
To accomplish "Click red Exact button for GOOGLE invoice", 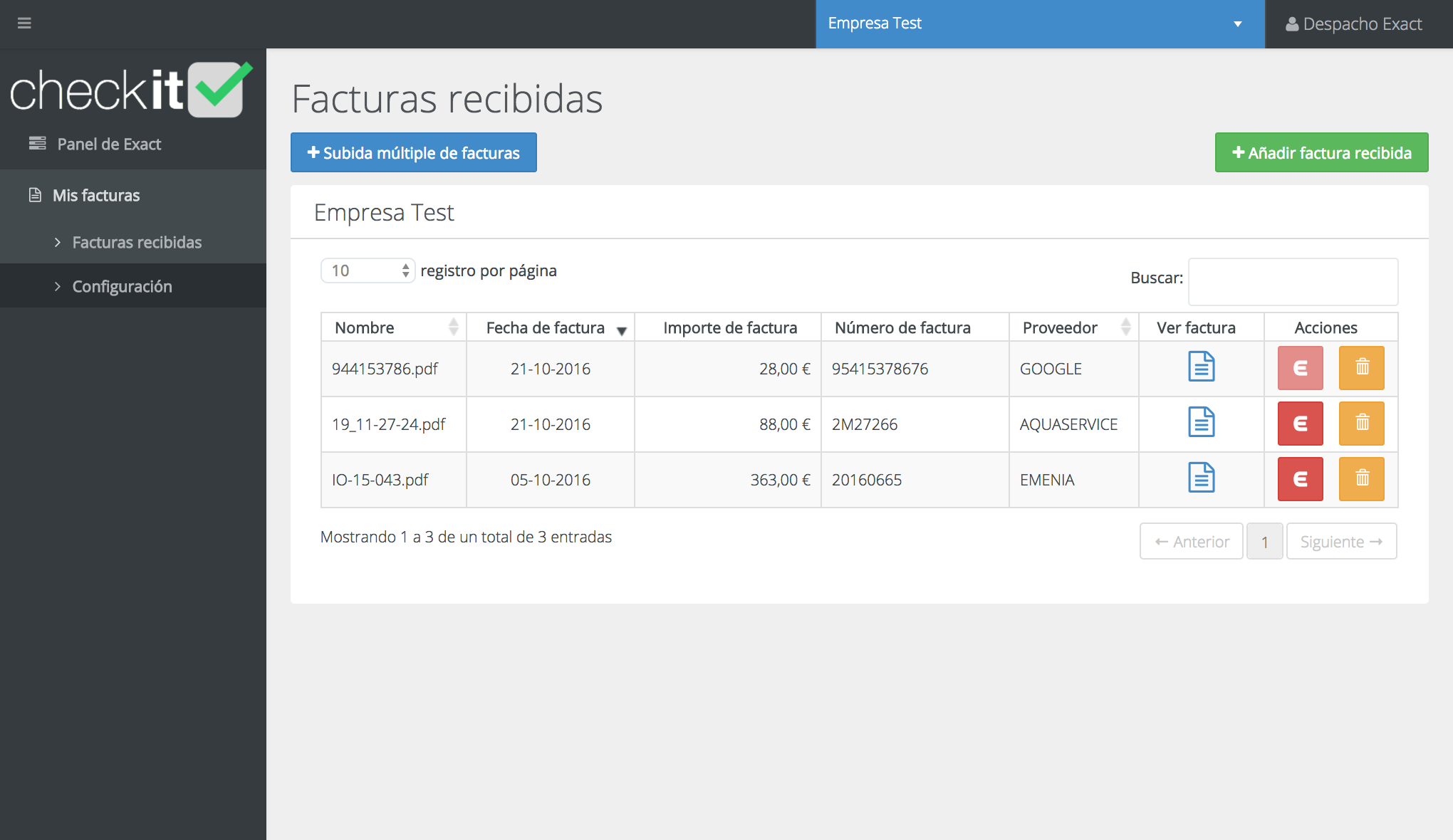I will coord(1300,368).
